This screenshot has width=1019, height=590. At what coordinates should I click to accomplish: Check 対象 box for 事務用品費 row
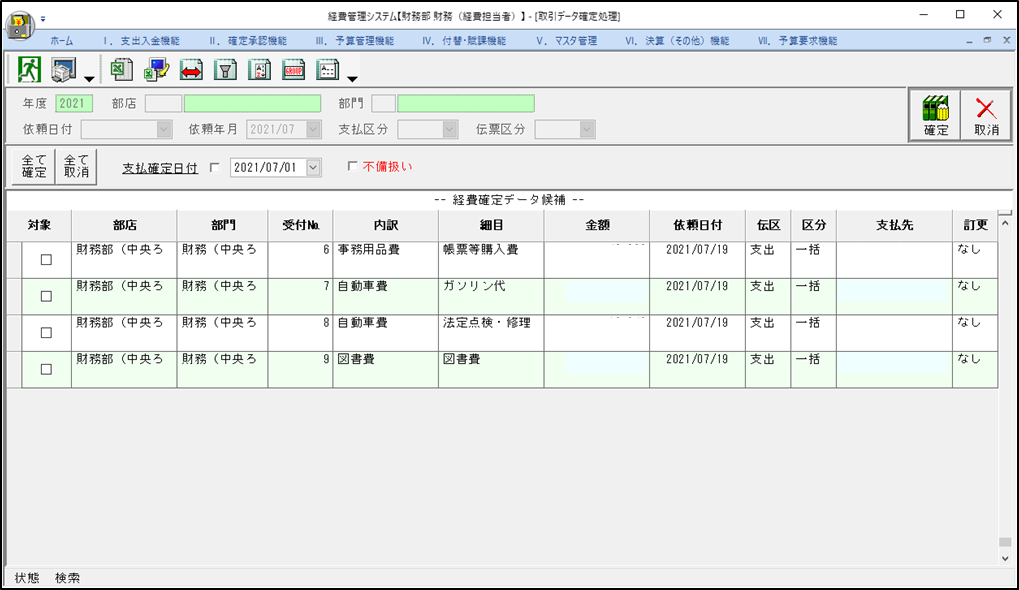pyautogui.click(x=46, y=259)
